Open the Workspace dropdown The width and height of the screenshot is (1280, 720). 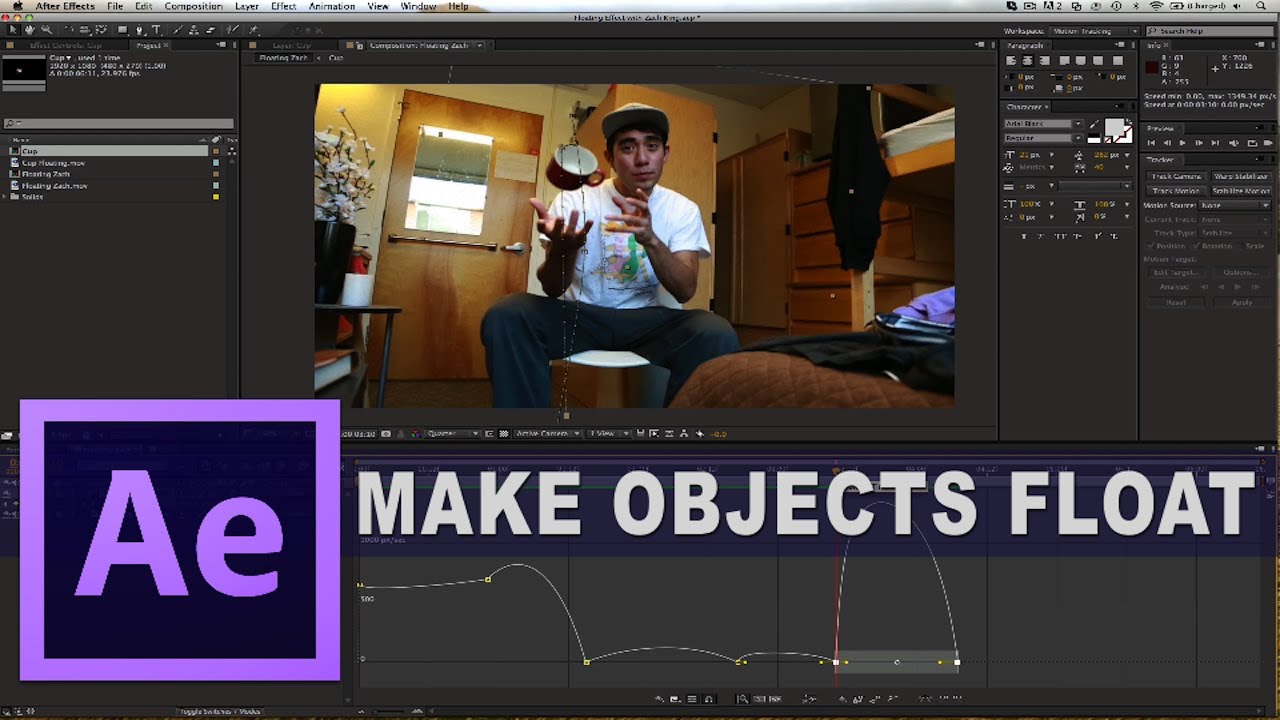click(1097, 31)
